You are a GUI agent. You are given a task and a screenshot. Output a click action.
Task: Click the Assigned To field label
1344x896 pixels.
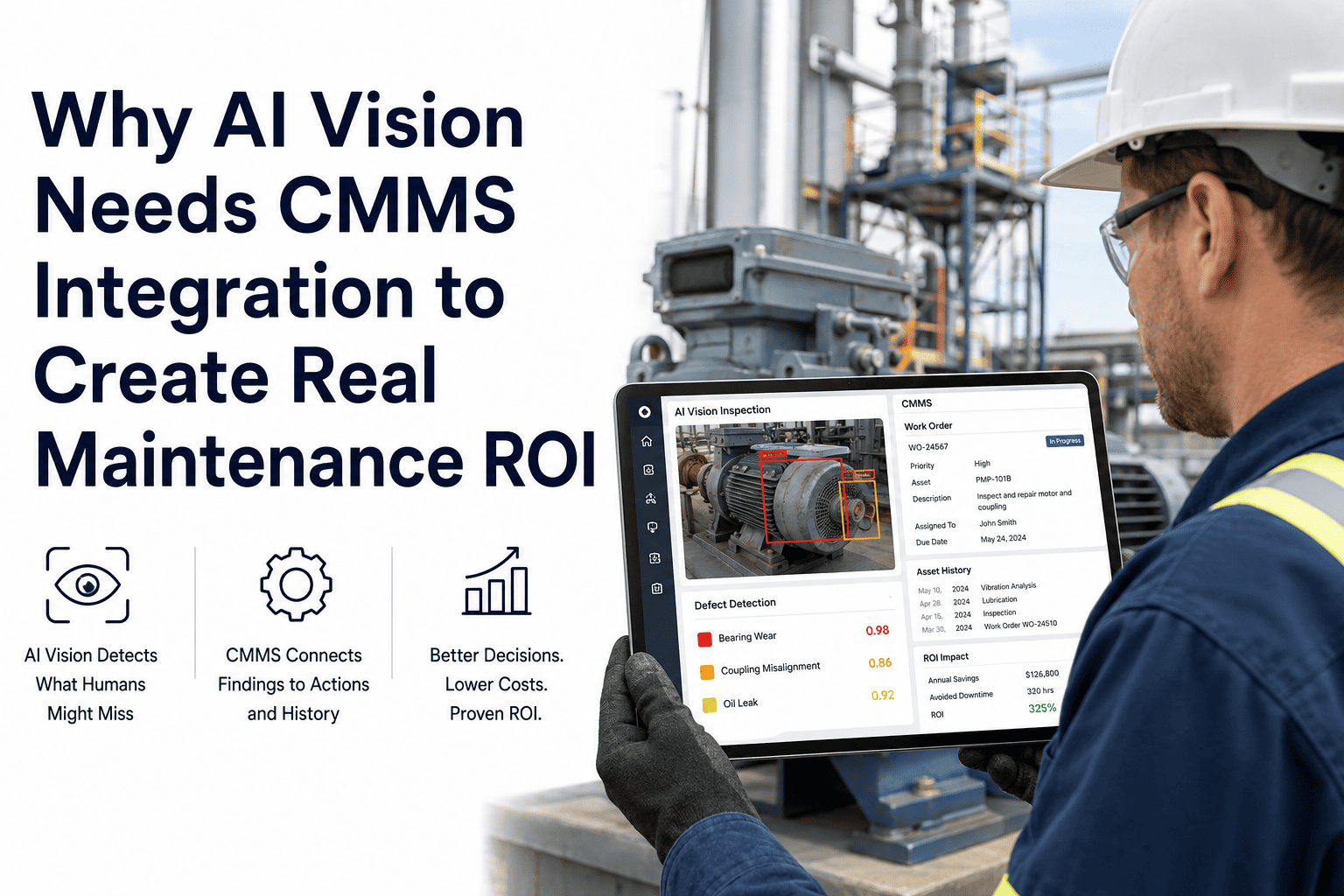tap(935, 526)
